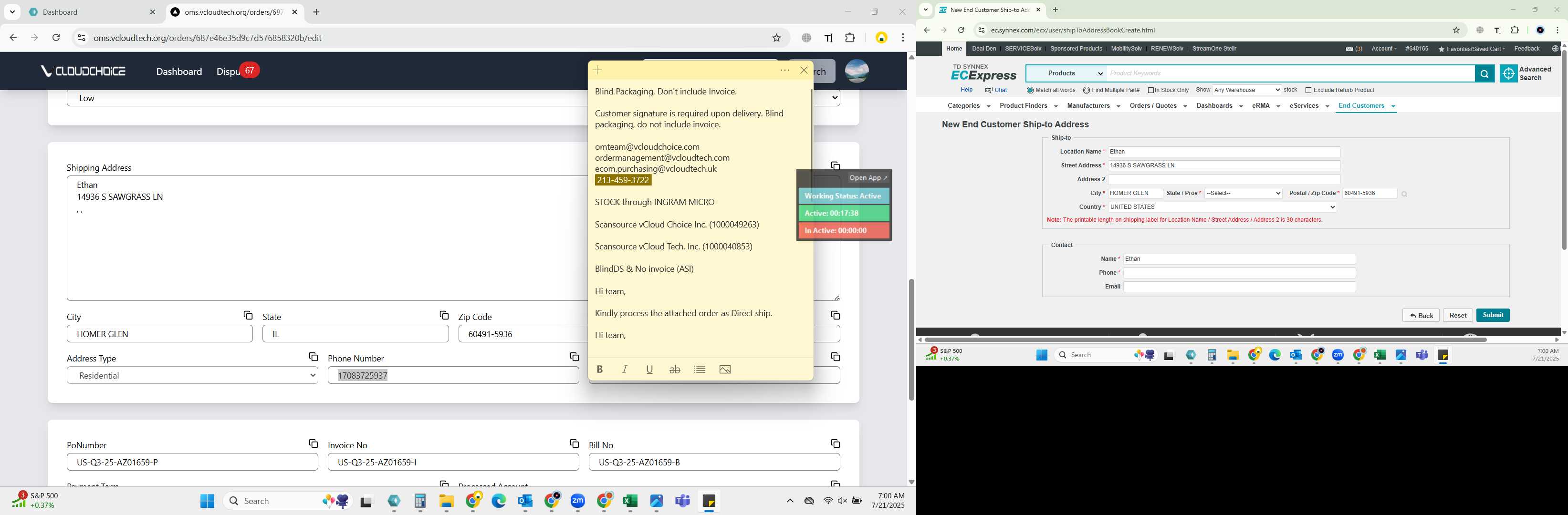The width and height of the screenshot is (1568, 515).
Task: Open the sticky note three-dot menu
Action: (784, 71)
